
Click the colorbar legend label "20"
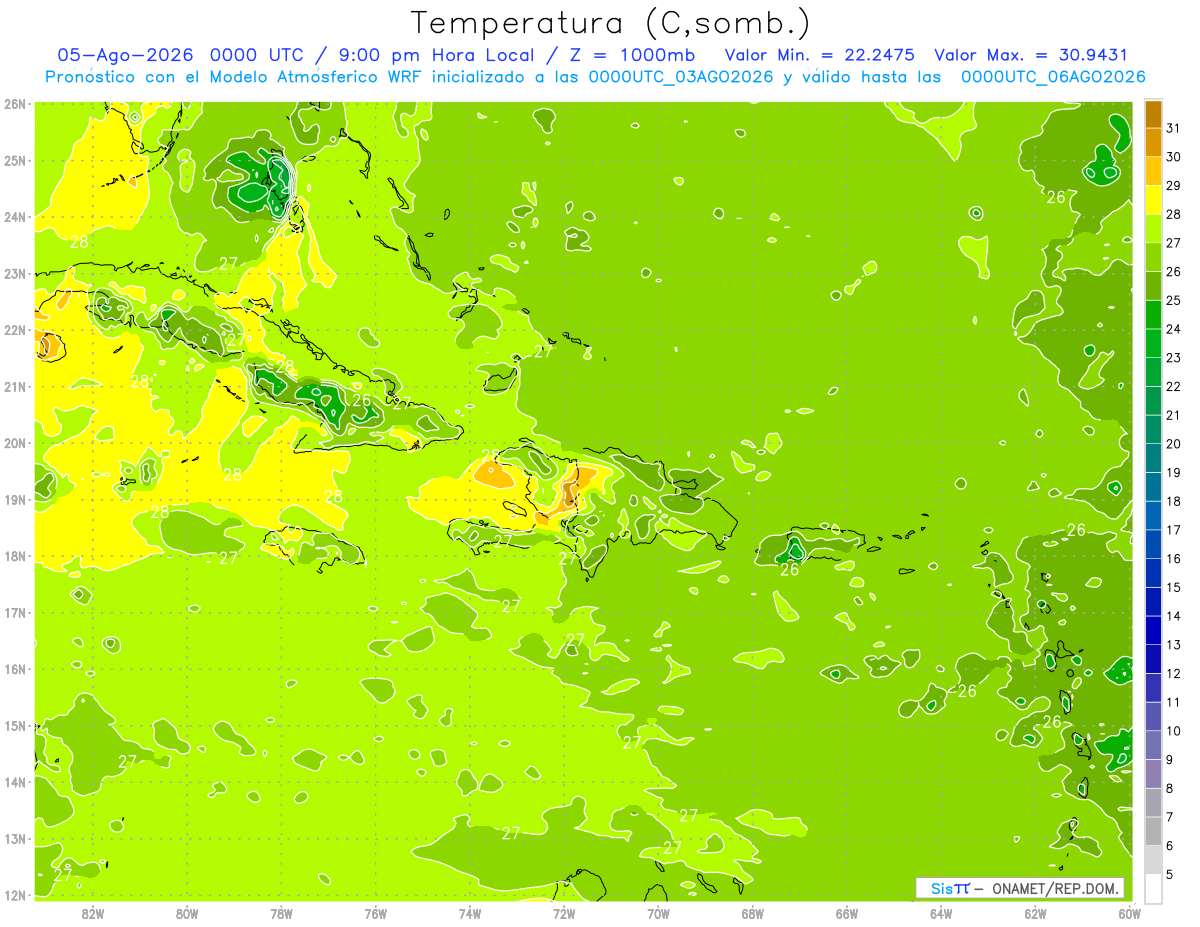(1173, 444)
